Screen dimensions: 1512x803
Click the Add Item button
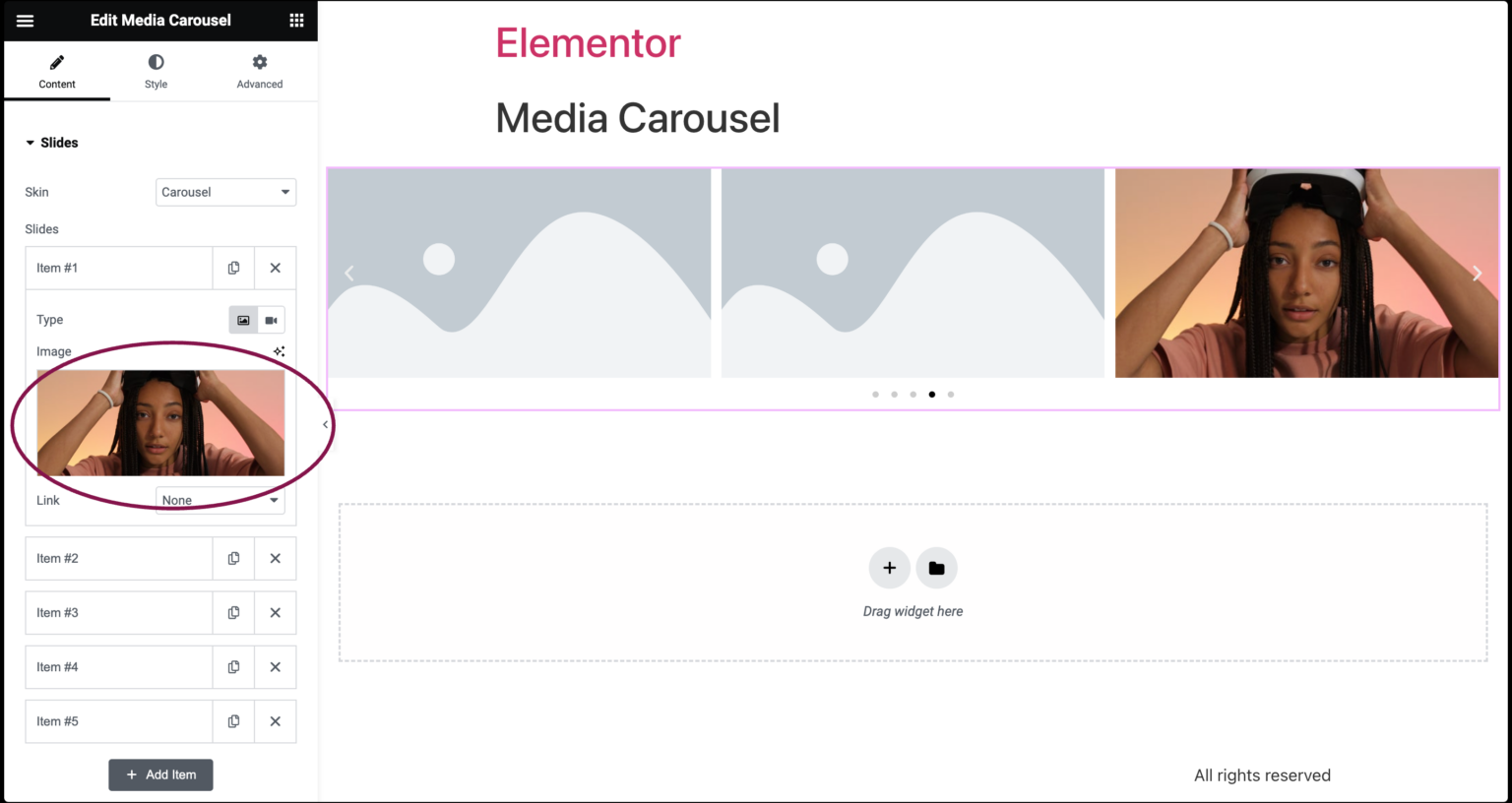(x=160, y=774)
